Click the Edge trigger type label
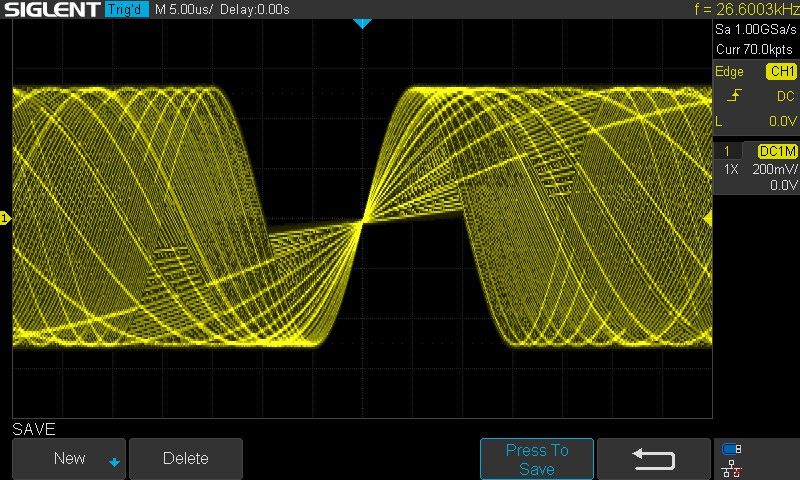This screenshot has height=480, width=800. coord(729,71)
